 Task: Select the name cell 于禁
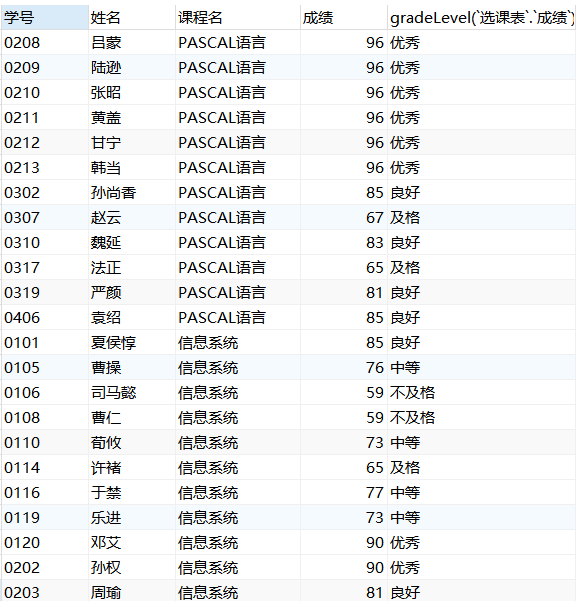click(x=132, y=493)
